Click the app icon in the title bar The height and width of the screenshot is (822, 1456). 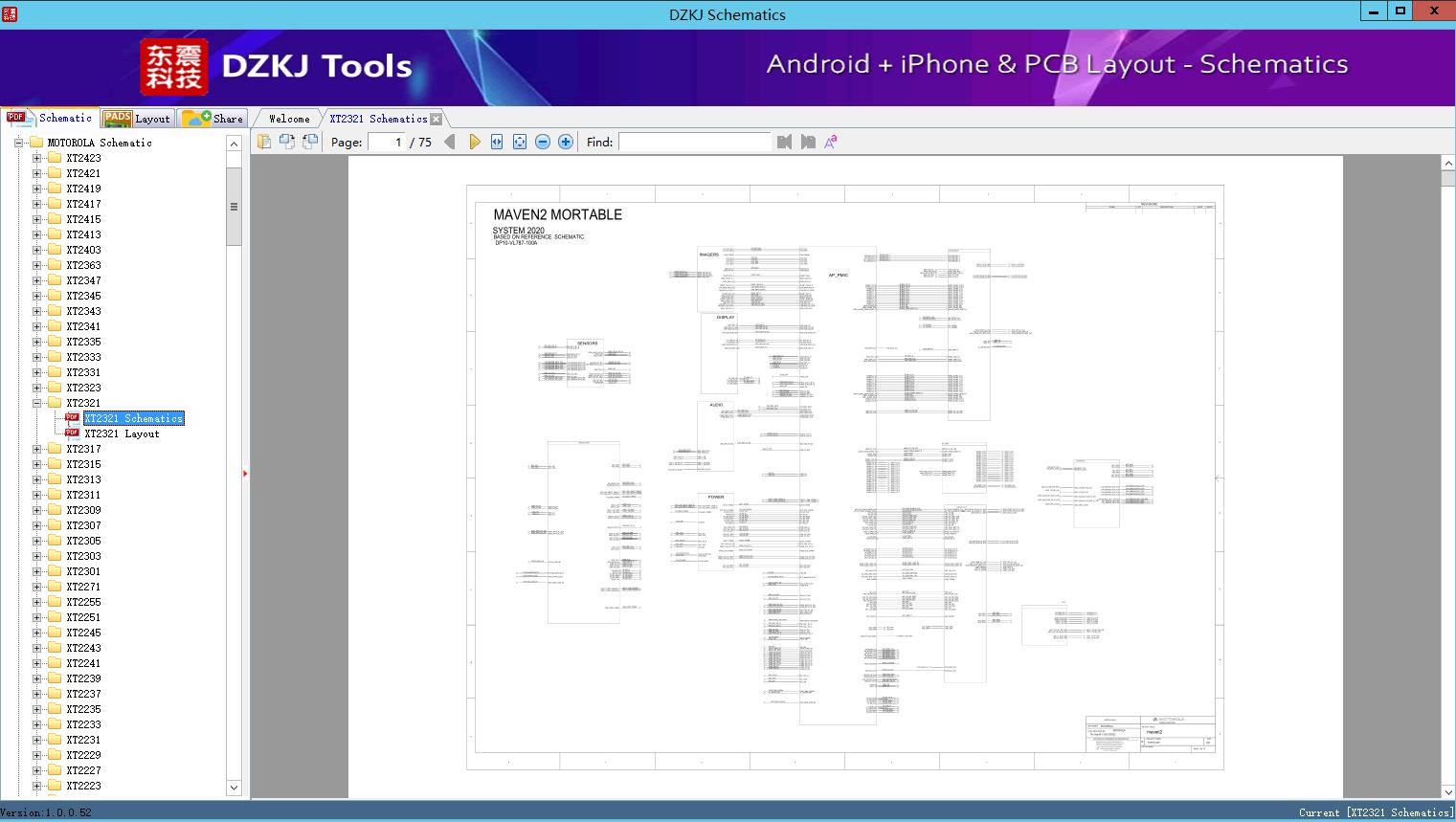[9, 13]
